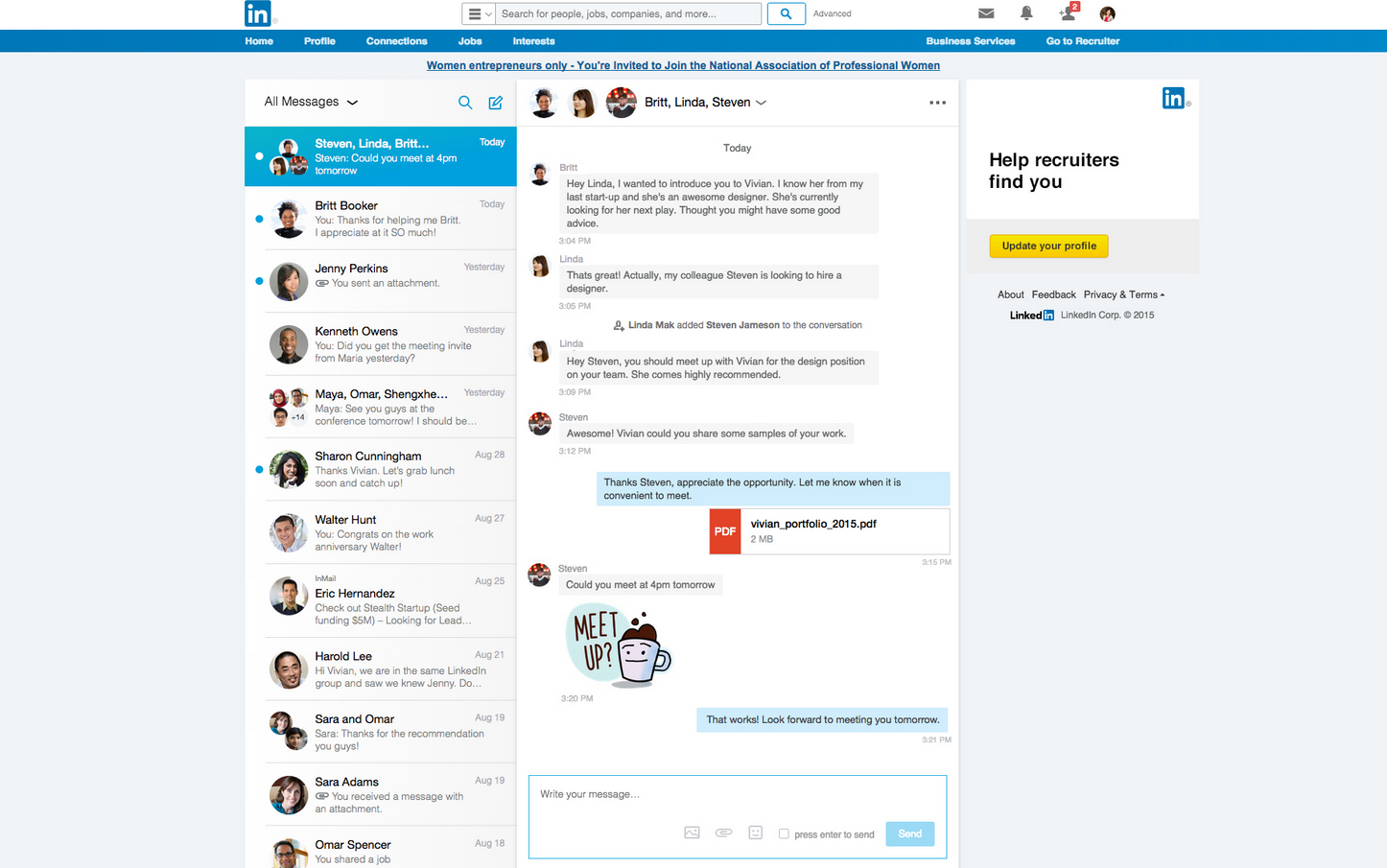Toggle press enter to send checkbox
Screen dimensions: 1387x868
click(x=784, y=833)
